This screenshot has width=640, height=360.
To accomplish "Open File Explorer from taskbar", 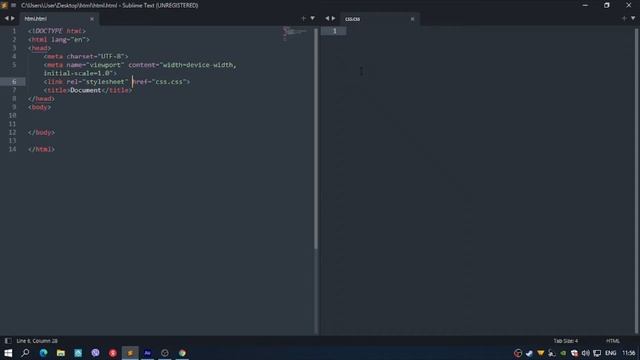I will (x=61, y=353).
